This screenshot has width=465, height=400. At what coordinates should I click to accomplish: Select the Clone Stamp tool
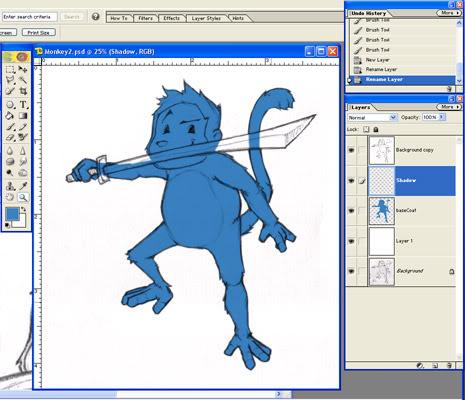click(x=10, y=186)
